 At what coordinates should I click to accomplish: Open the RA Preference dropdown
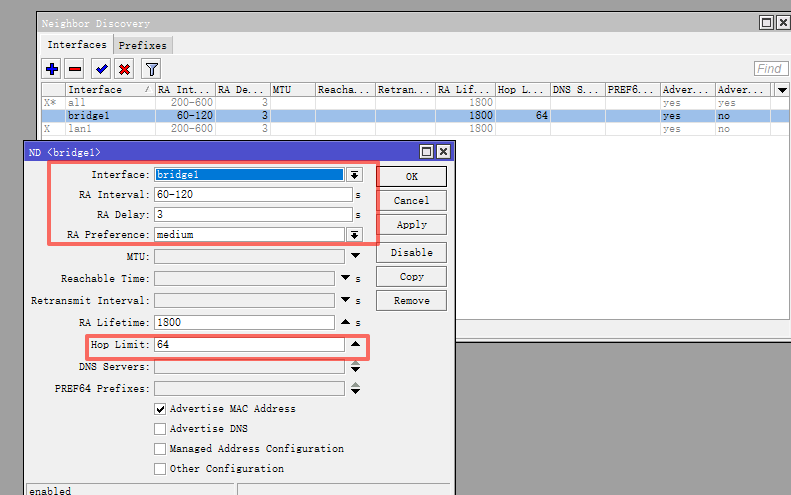[355, 235]
